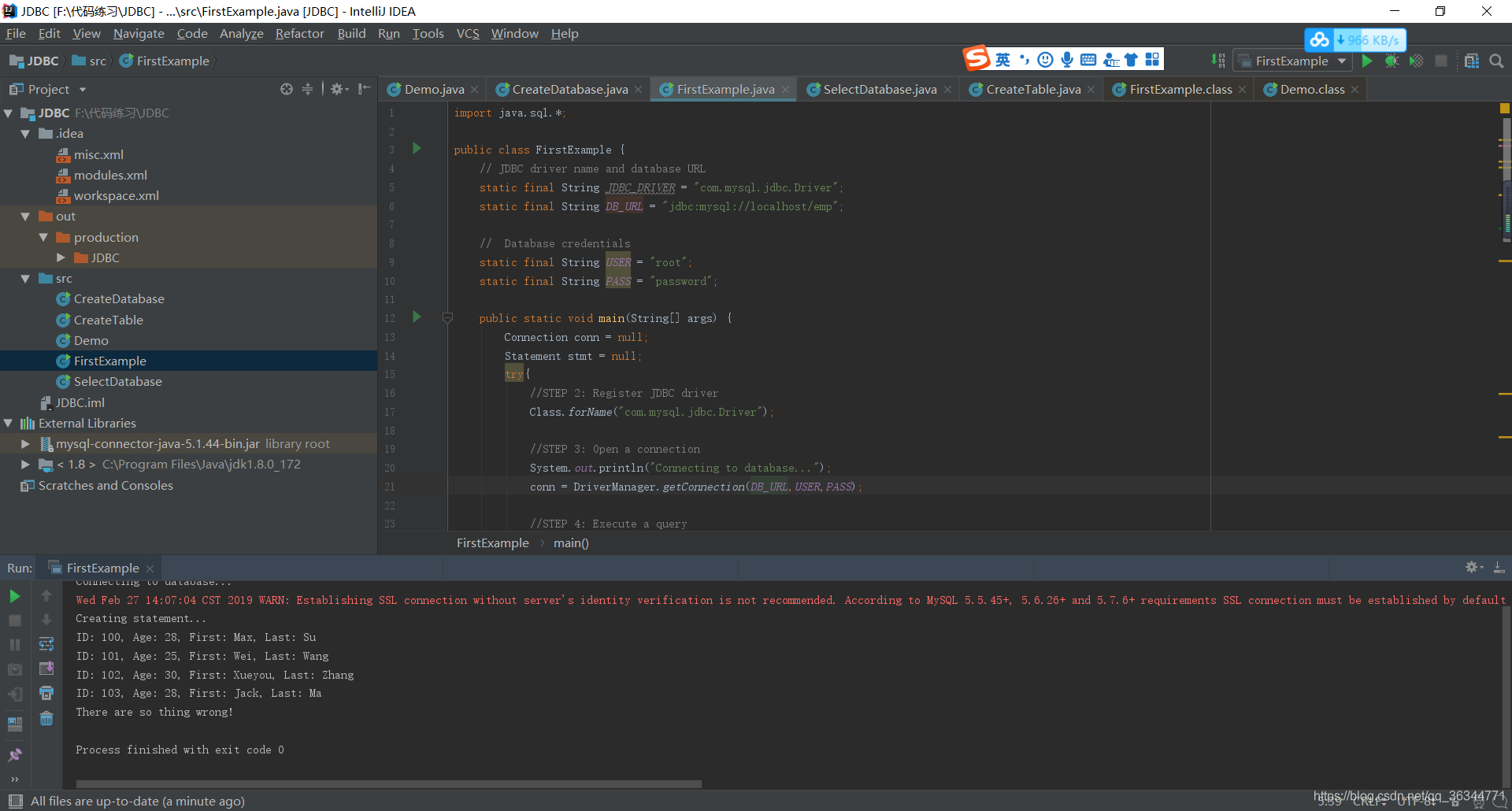Click the Sogou input method logo
The image size is (1512, 811).
click(976, 58)
